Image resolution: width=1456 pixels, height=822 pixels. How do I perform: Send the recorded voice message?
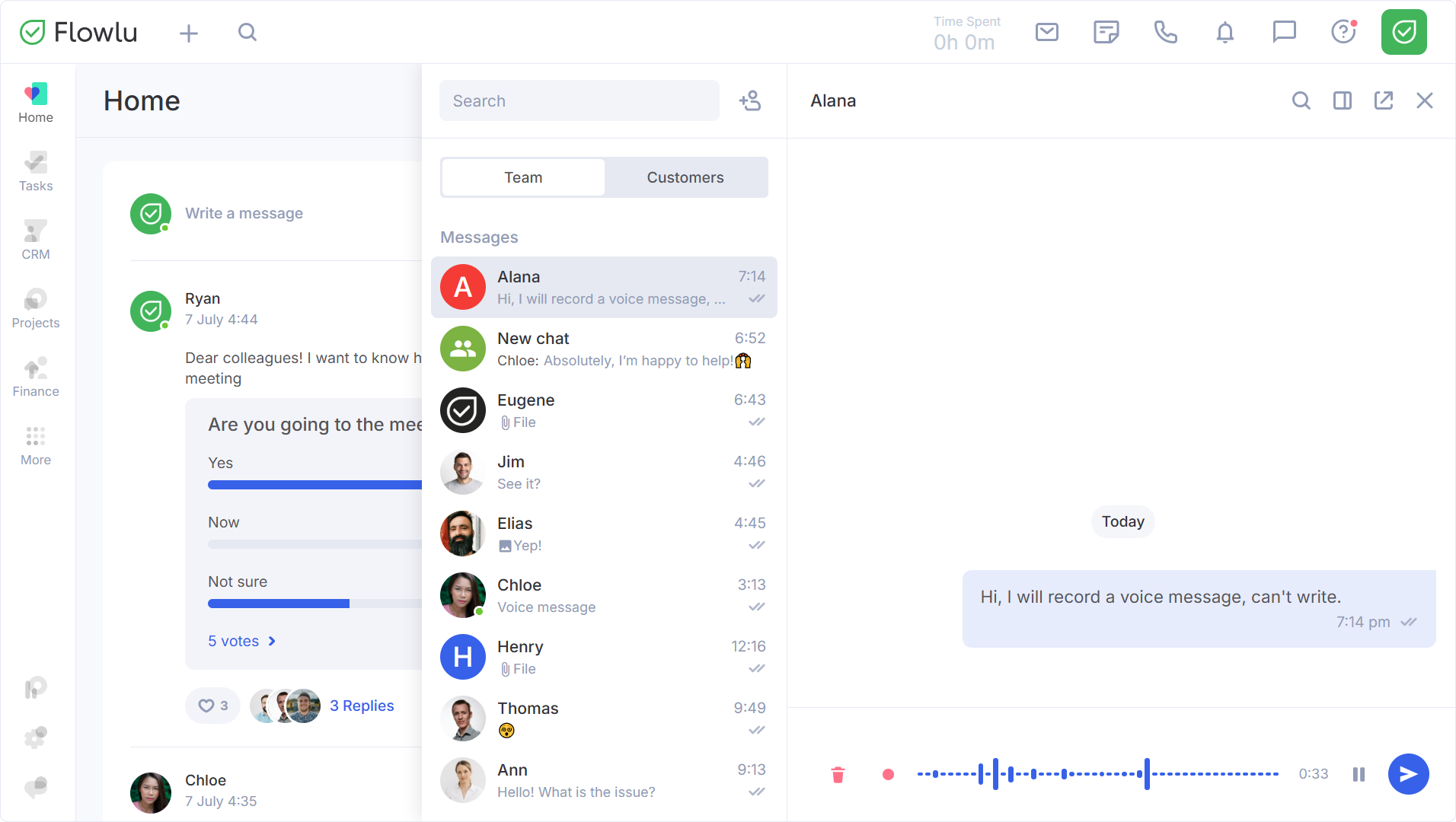(x=1409, y=774)
